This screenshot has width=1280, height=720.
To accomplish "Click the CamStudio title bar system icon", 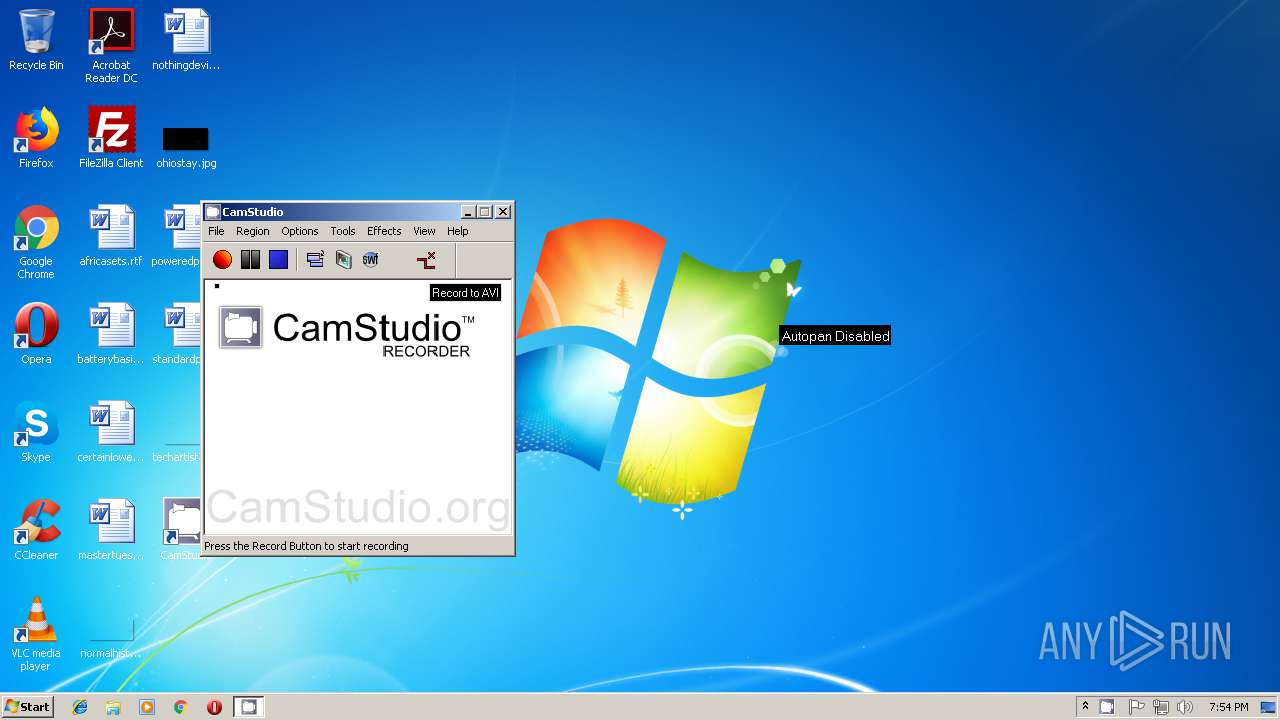I will [212, 212].
